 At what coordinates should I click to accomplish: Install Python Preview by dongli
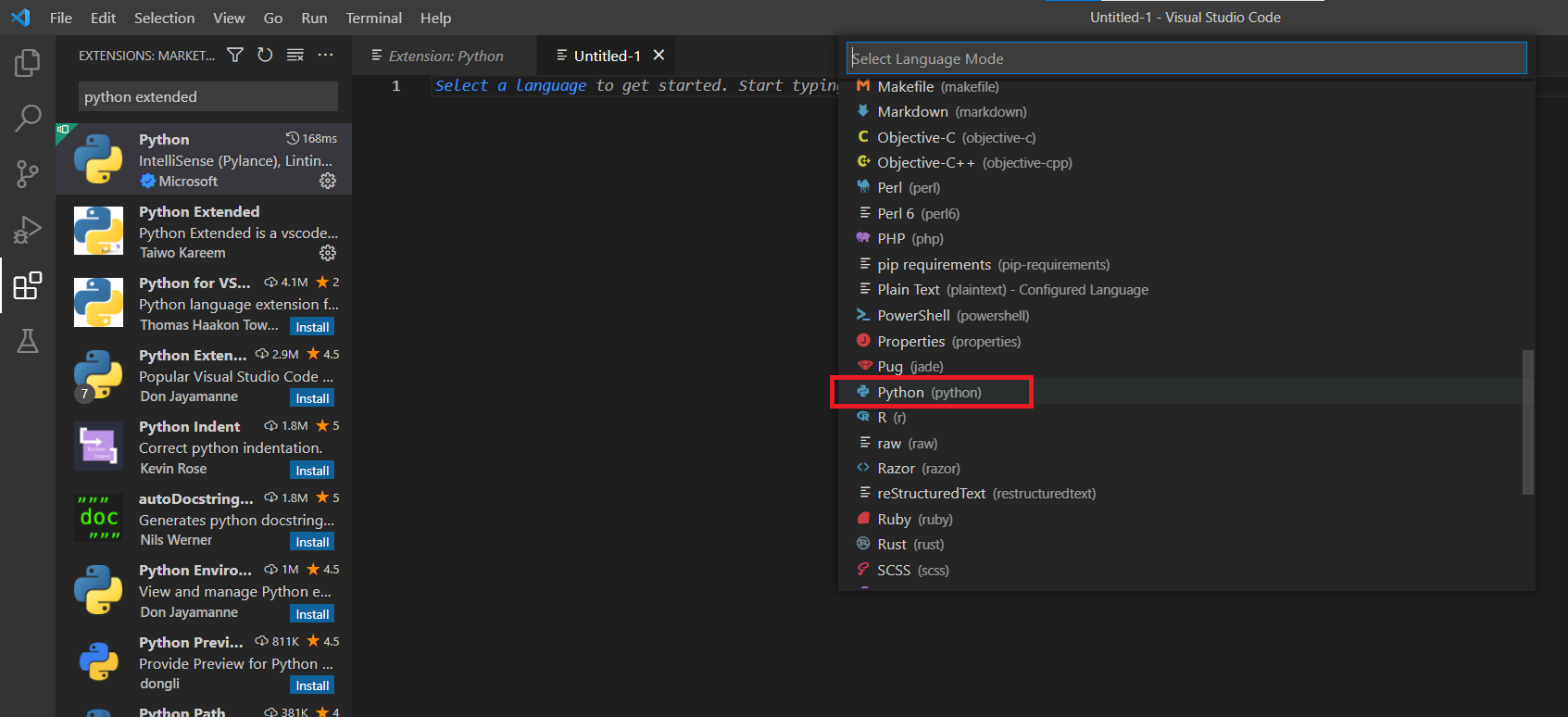(x=312, y=686)
